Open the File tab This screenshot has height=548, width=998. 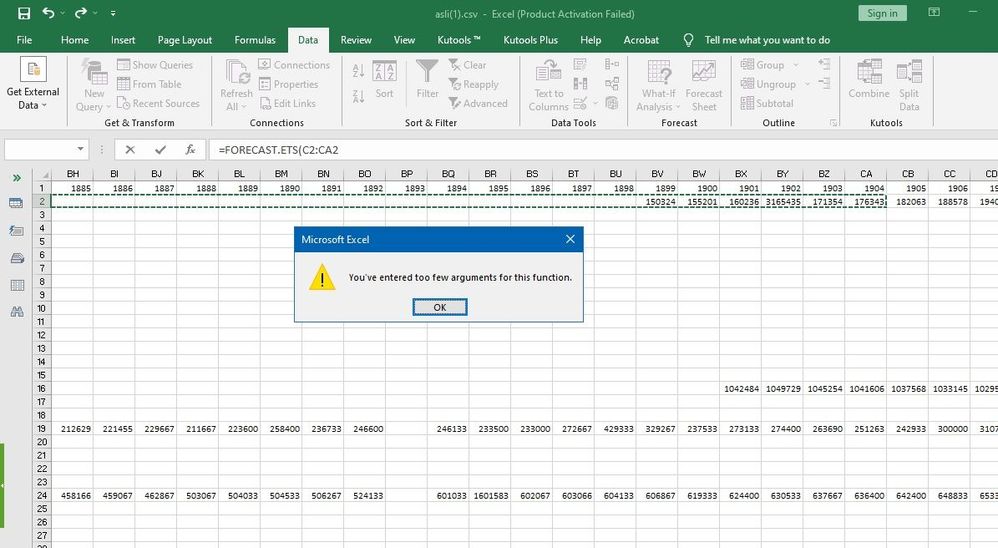coord(24,40)
